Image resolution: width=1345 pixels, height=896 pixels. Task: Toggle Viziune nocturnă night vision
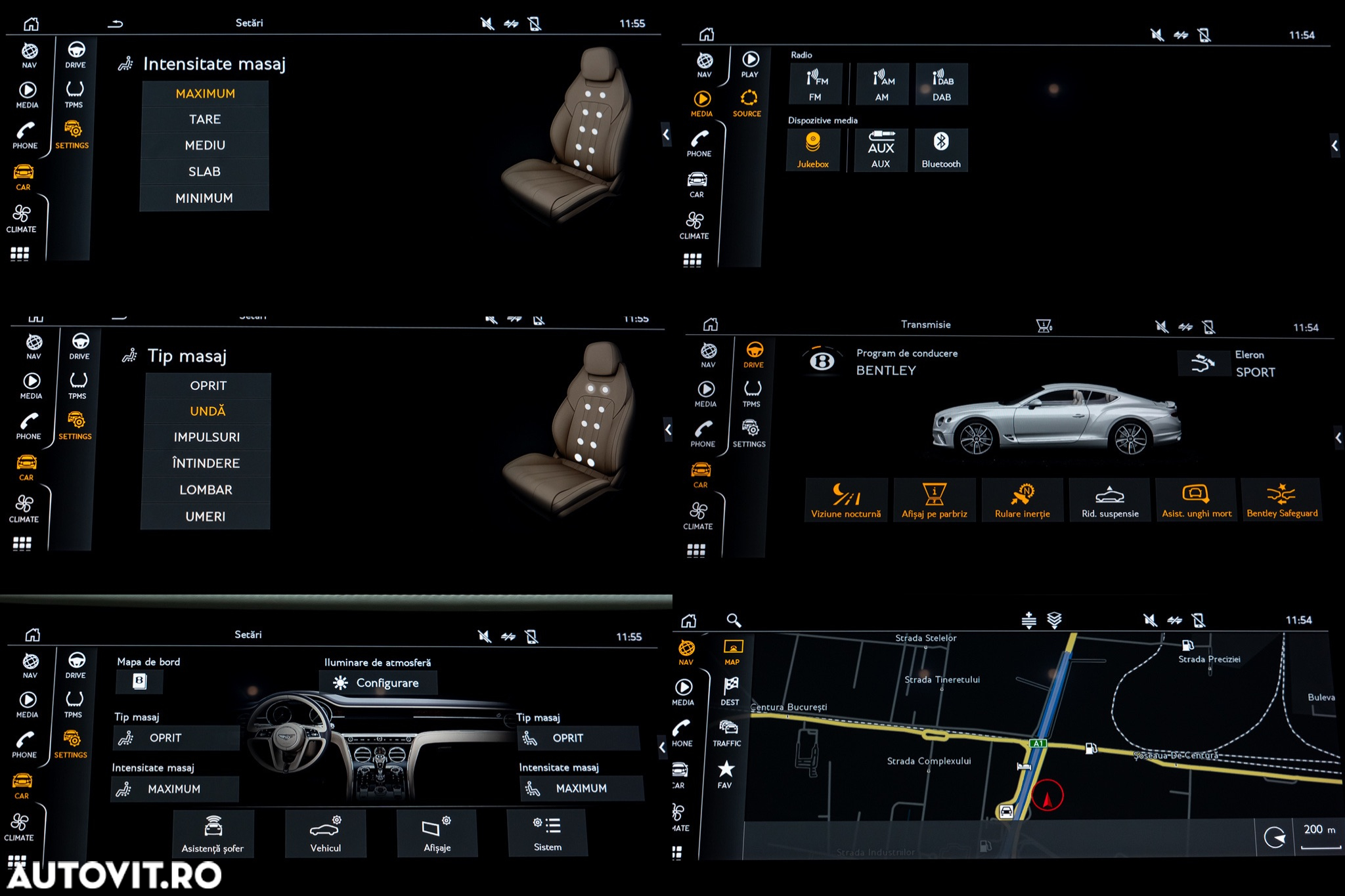coord(846,500)
